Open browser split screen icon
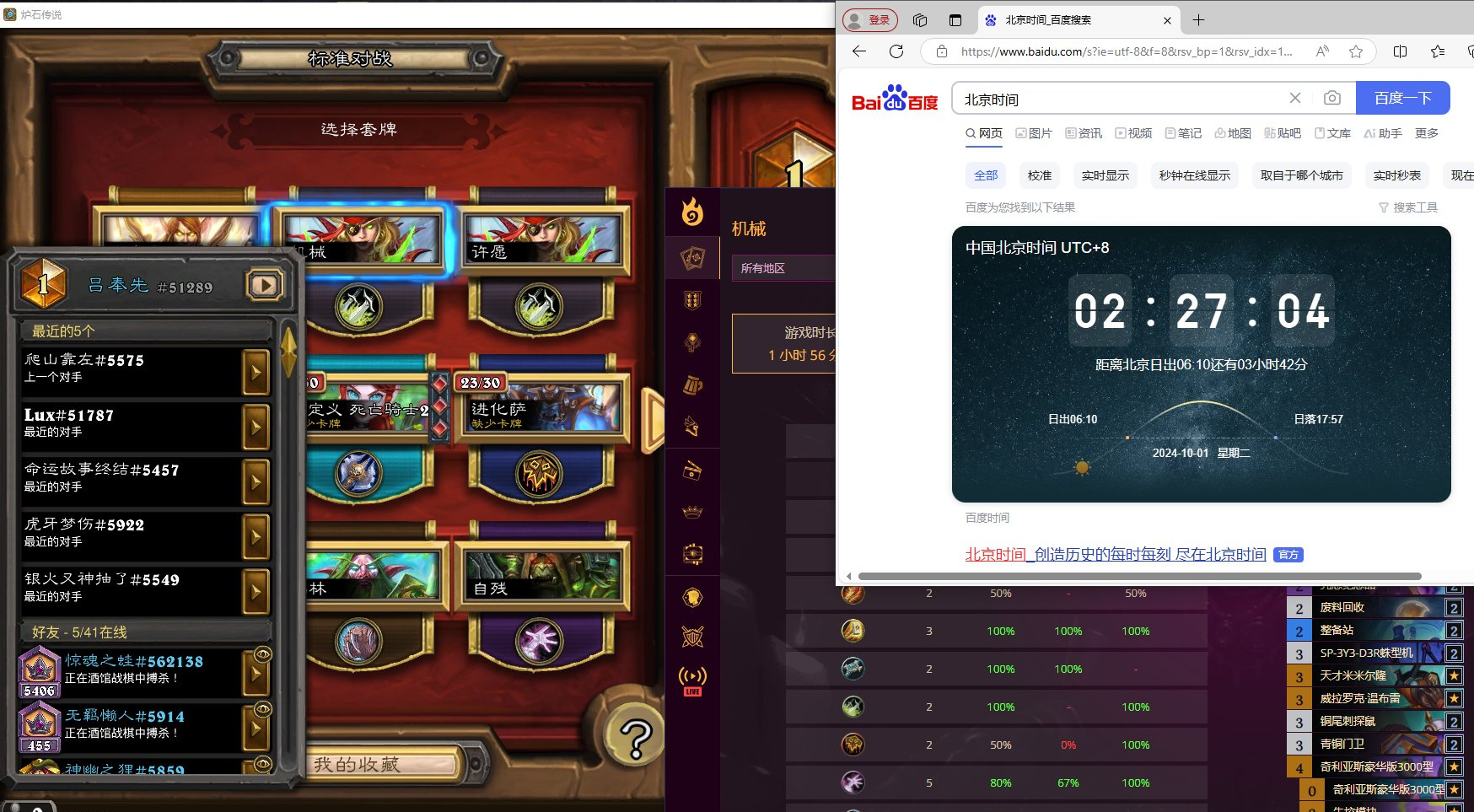1474x812 pixels. (x=1400, y=51)
